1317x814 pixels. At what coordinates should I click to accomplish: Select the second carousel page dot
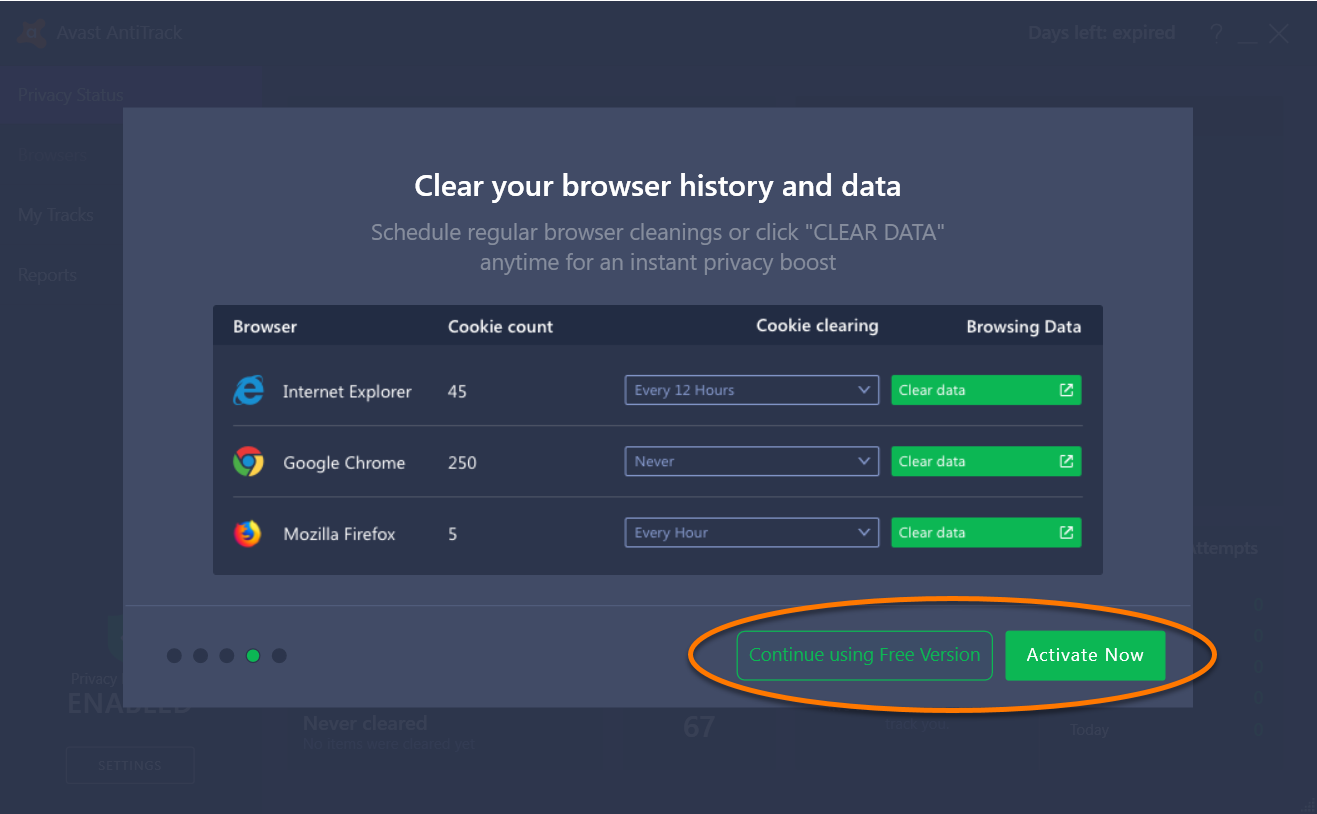[x=200, y=656]
